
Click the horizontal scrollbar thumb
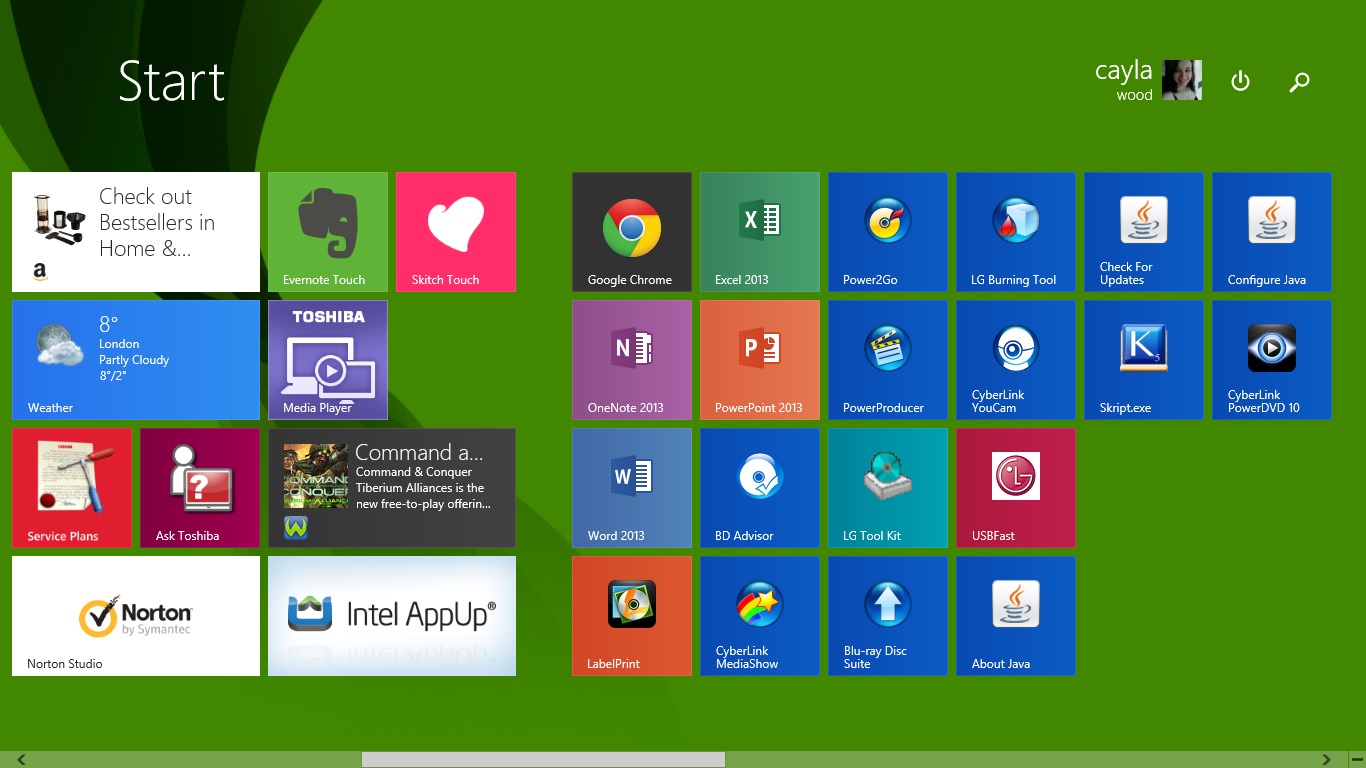[x=543, y=760]
